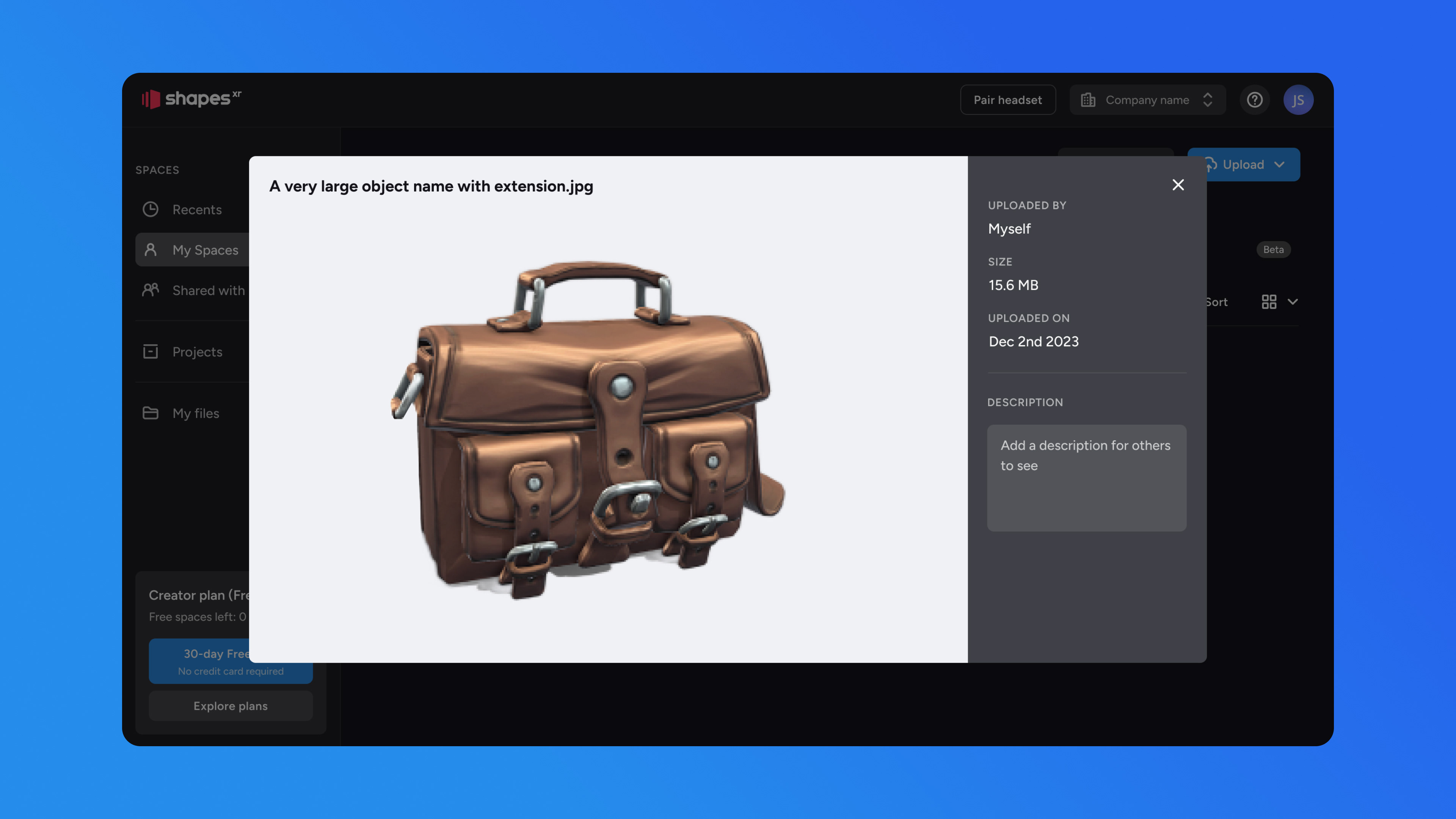
Task: Select the file name title text
Action: [x=431, y=186]
